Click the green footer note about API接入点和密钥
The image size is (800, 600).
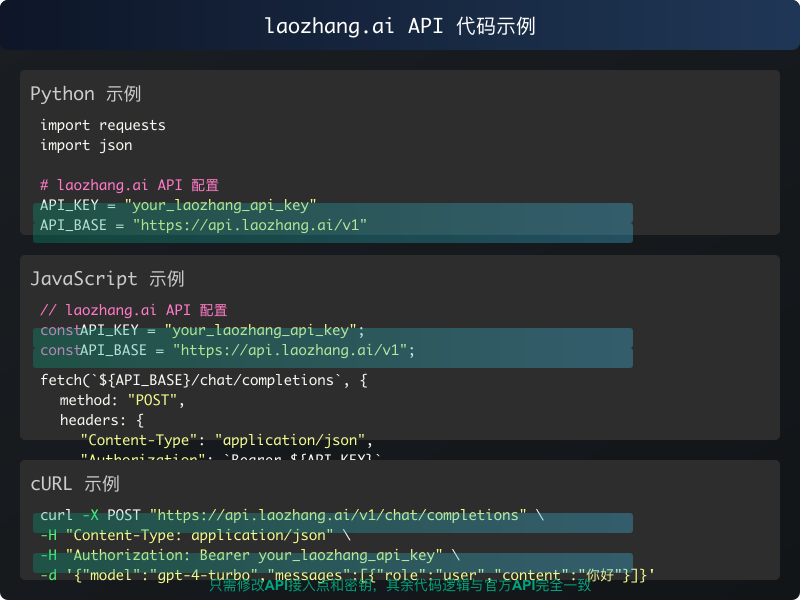(x=400, y=585)
